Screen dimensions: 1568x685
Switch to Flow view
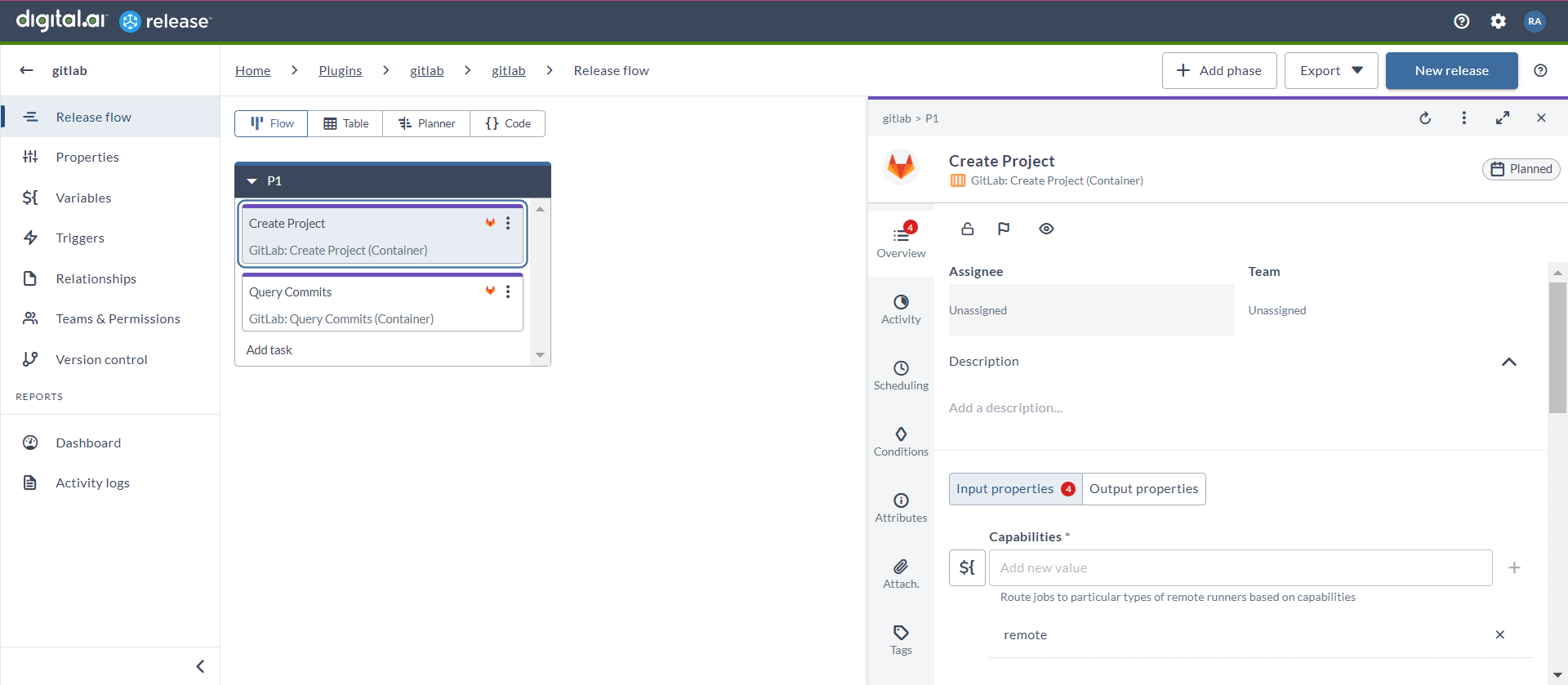271,123
